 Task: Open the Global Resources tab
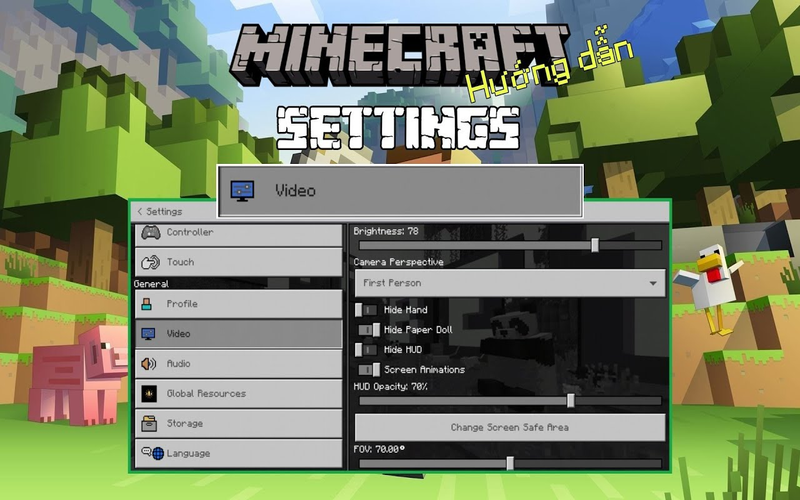coord(238,394)
